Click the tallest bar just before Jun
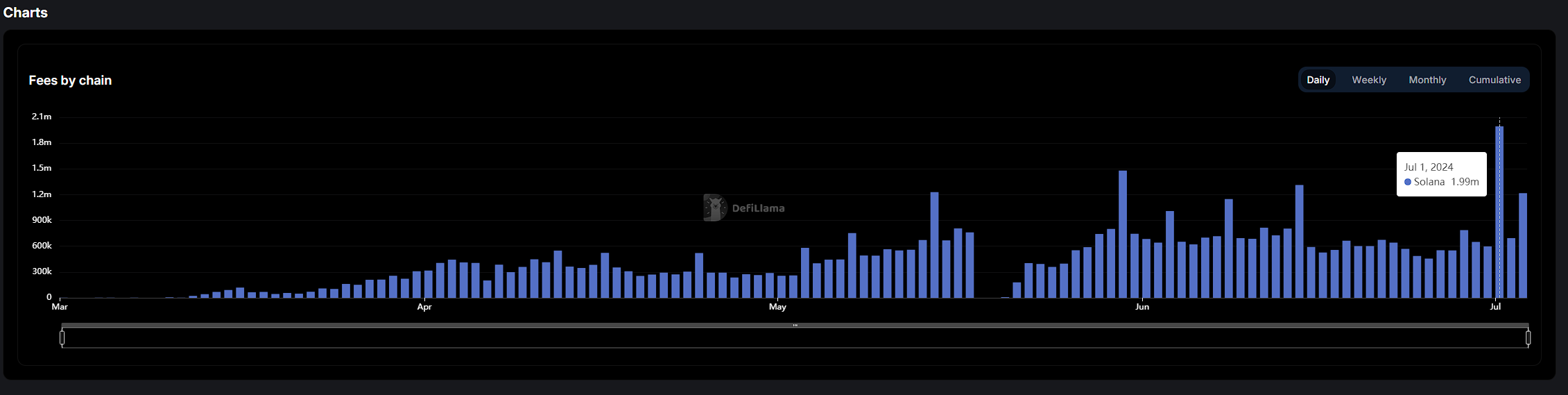Image resolution: width=1568 pixels, height=395 pixels. (x=1122, y=234)
